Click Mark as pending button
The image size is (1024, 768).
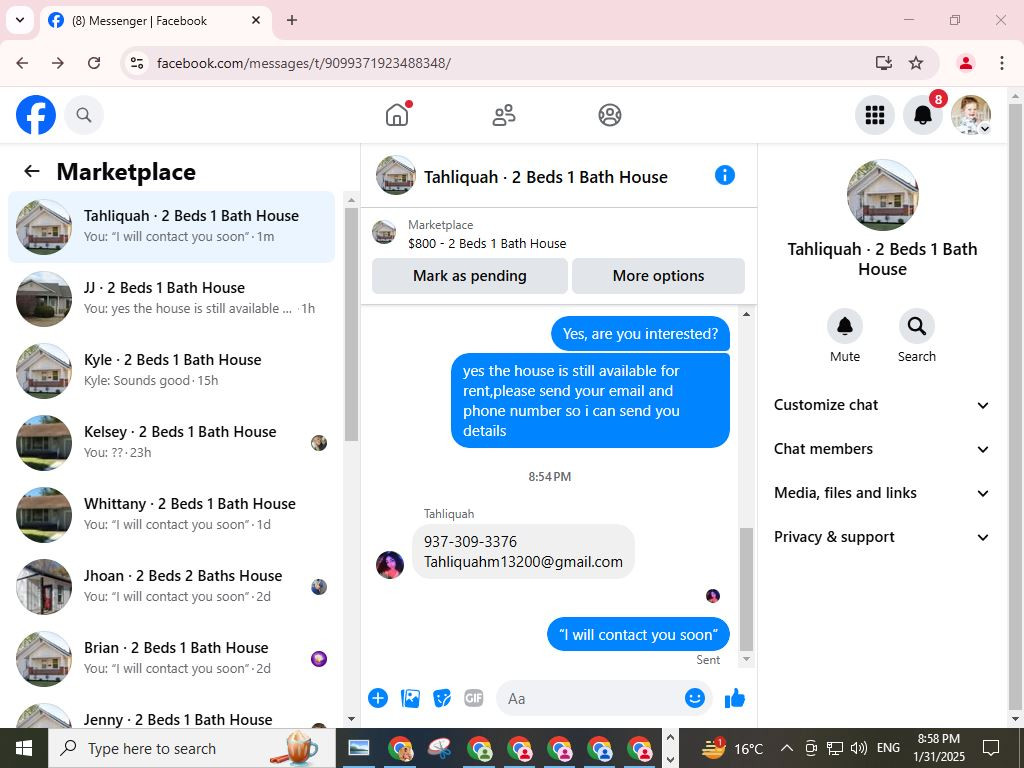pos(470,276)
